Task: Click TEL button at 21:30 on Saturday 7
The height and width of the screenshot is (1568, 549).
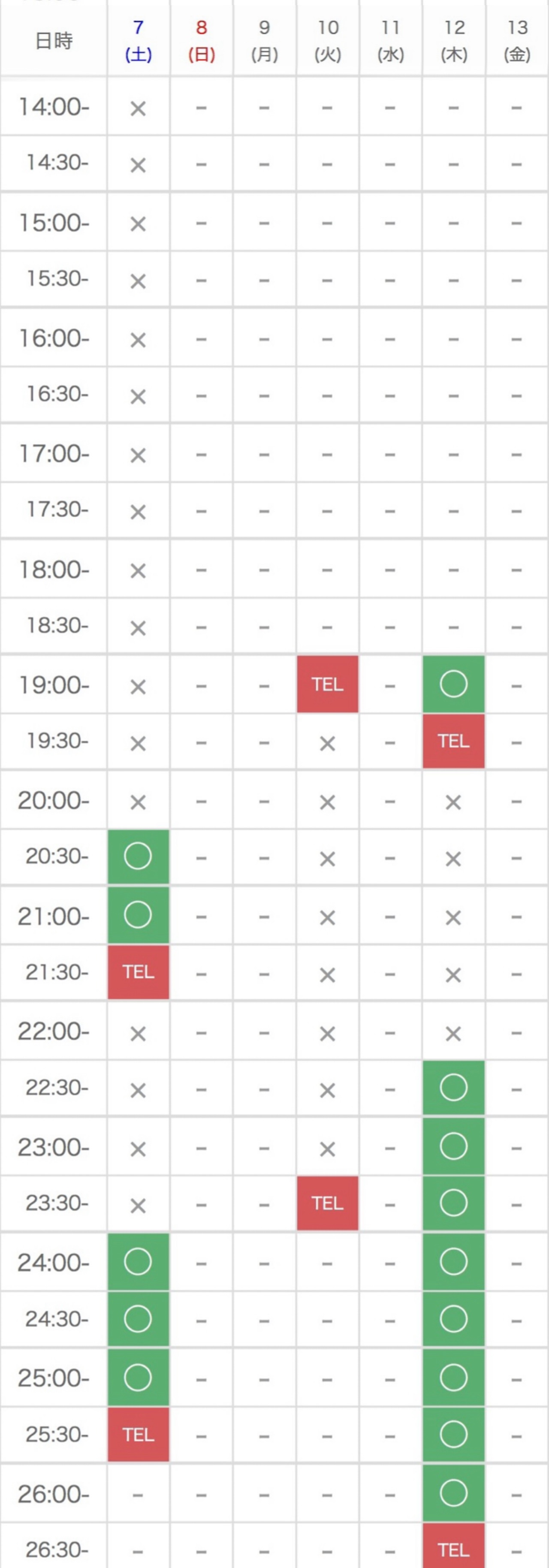Action: [138, 972]
